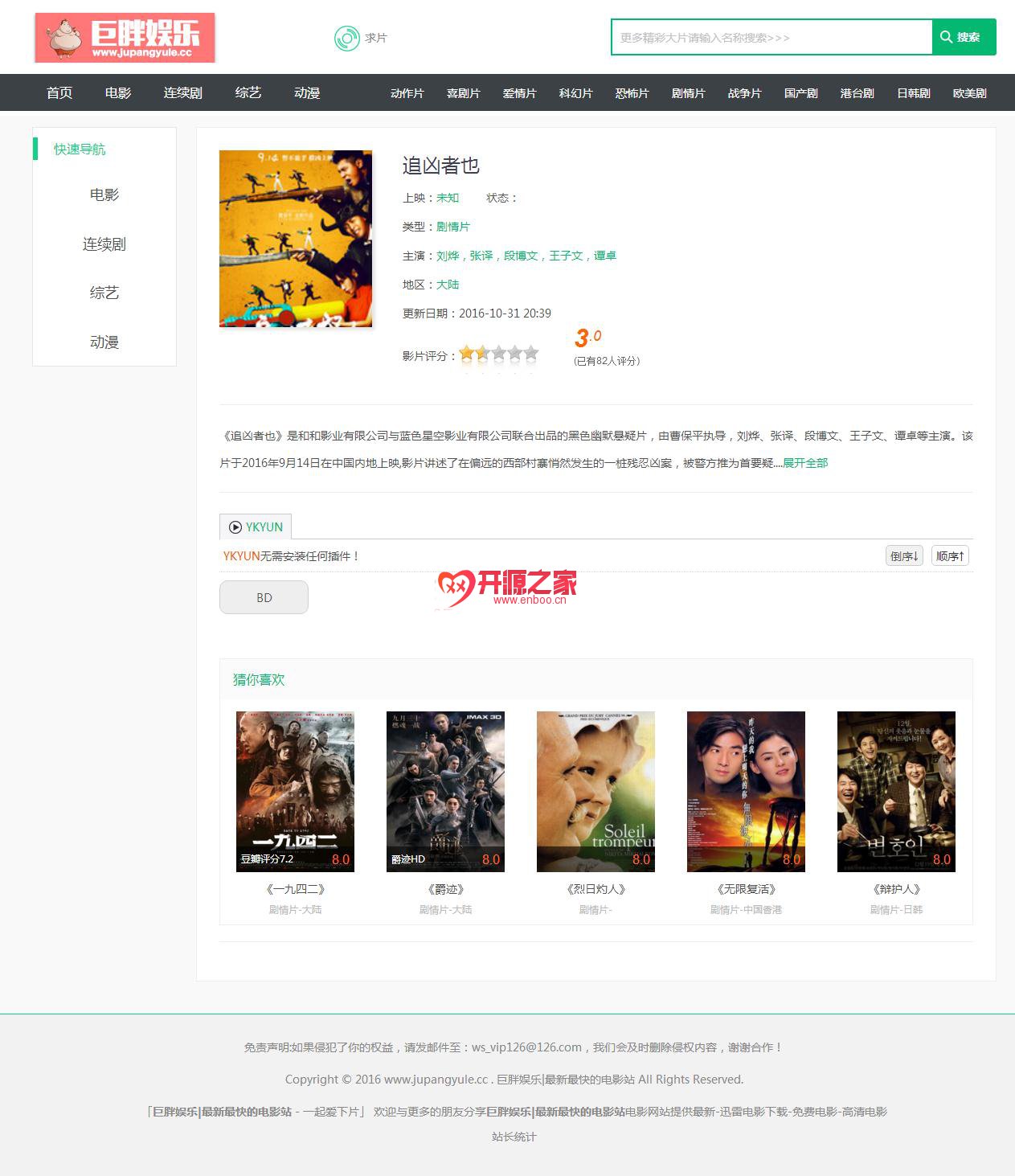Click the 大陆 region link
1015x1176 pixels.
pyautogui.click(x=448, y=285)
